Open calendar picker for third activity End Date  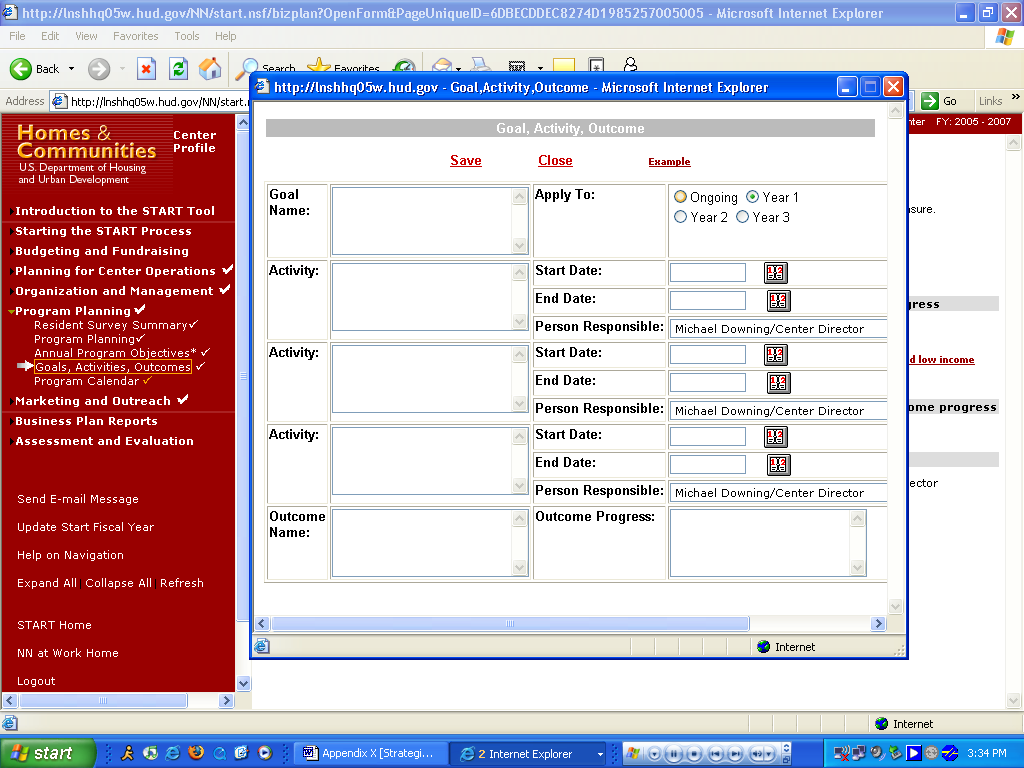[778, 465]
